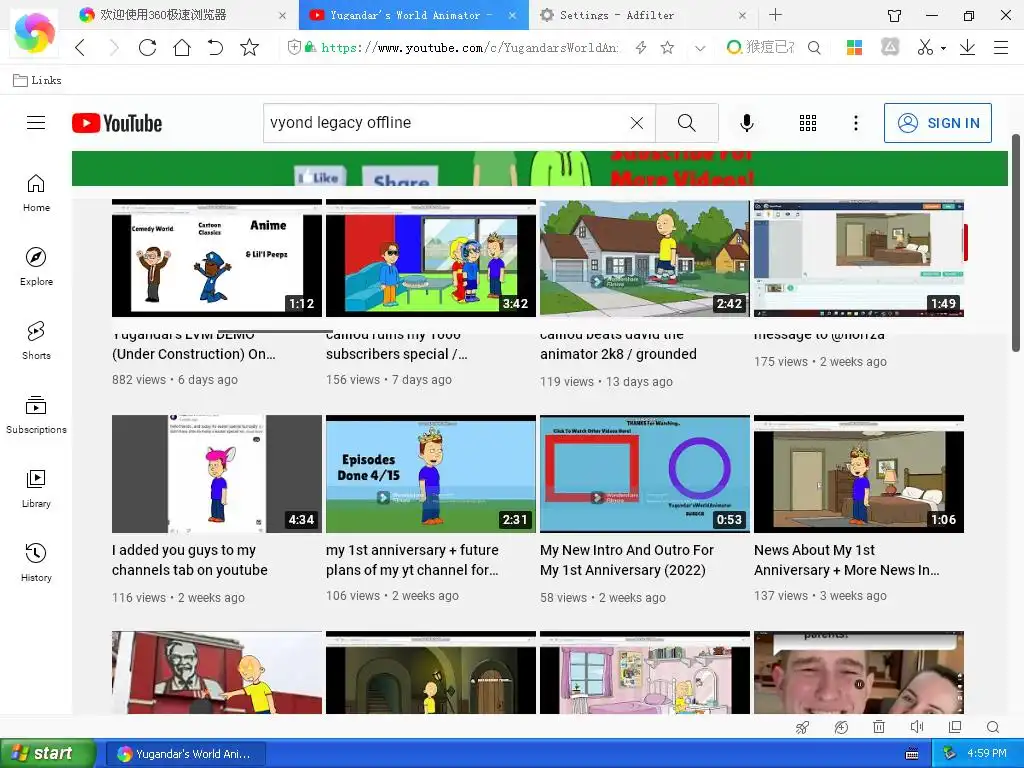1024x768 pixels.
Task: Click the star icon inside address bar
Action: pyautogui.click(x=667, y=47)
